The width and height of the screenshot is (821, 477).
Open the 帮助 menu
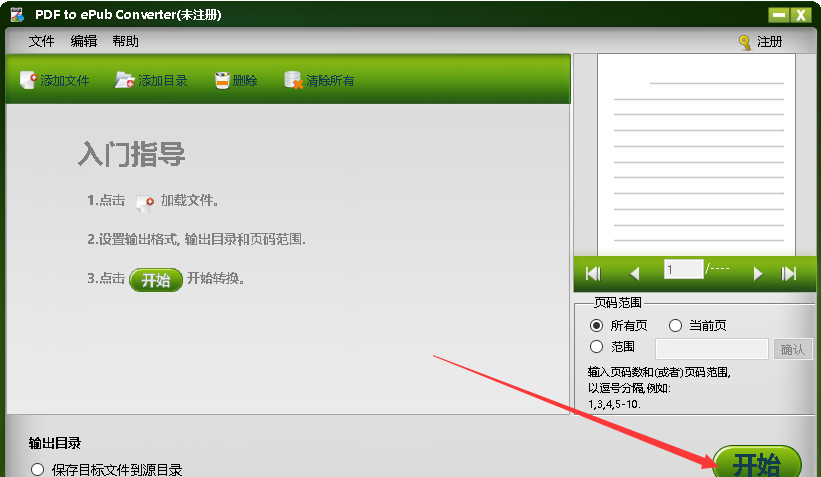tap(126, 41)
